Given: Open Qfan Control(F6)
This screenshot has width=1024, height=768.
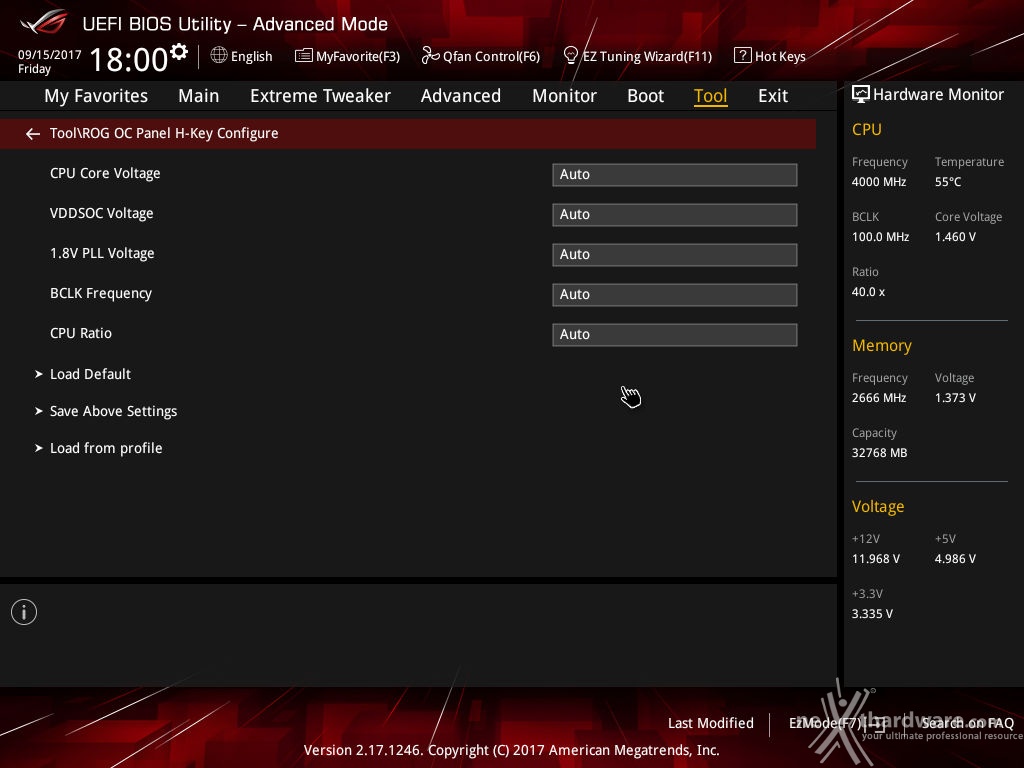Looking at the screenshot, I should click(x=492, y=56).
